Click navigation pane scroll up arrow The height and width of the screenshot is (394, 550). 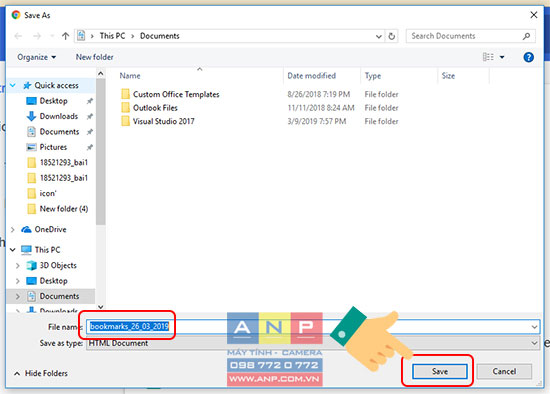[101, 73]
